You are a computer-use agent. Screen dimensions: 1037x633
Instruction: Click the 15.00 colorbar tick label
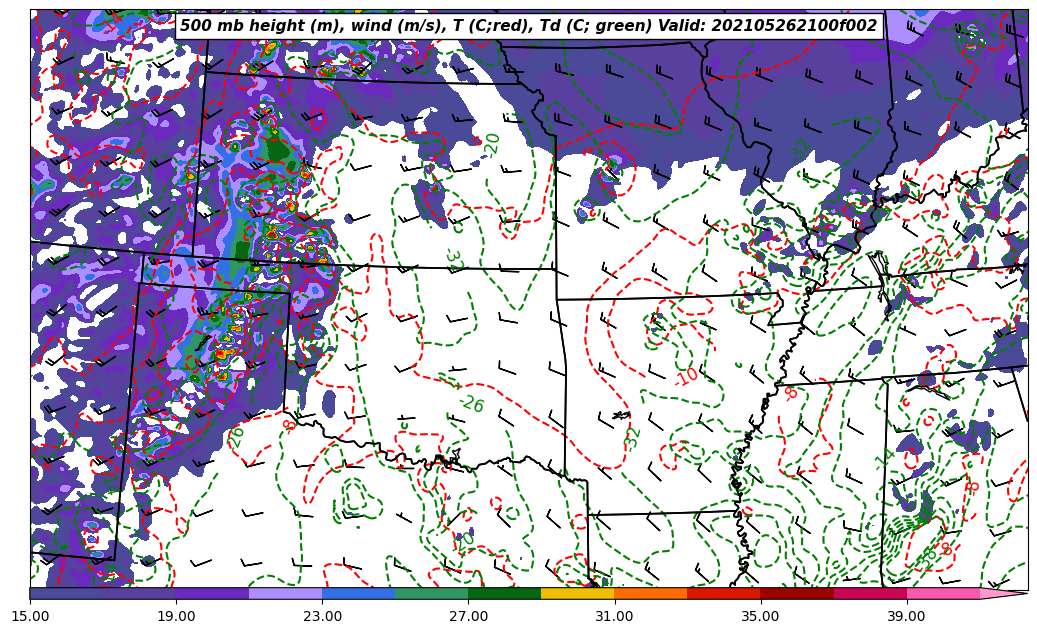click(30, 616)
